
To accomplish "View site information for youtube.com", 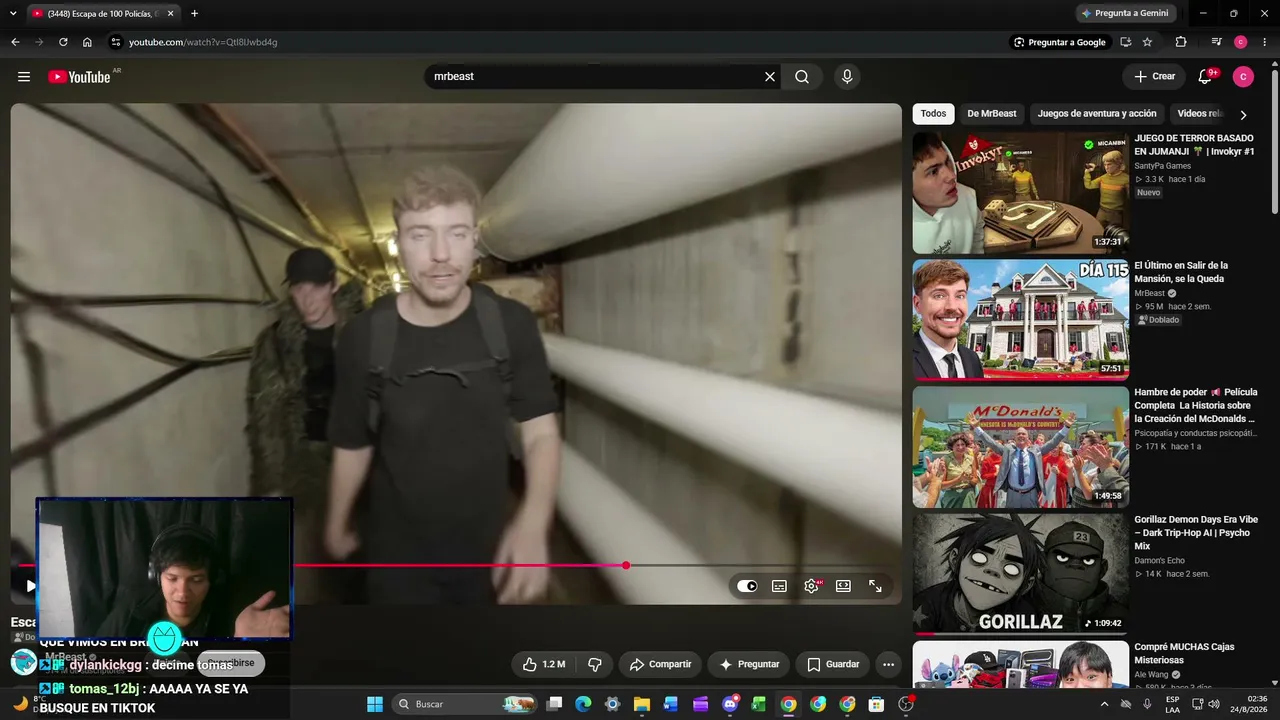I will (115, 42).
